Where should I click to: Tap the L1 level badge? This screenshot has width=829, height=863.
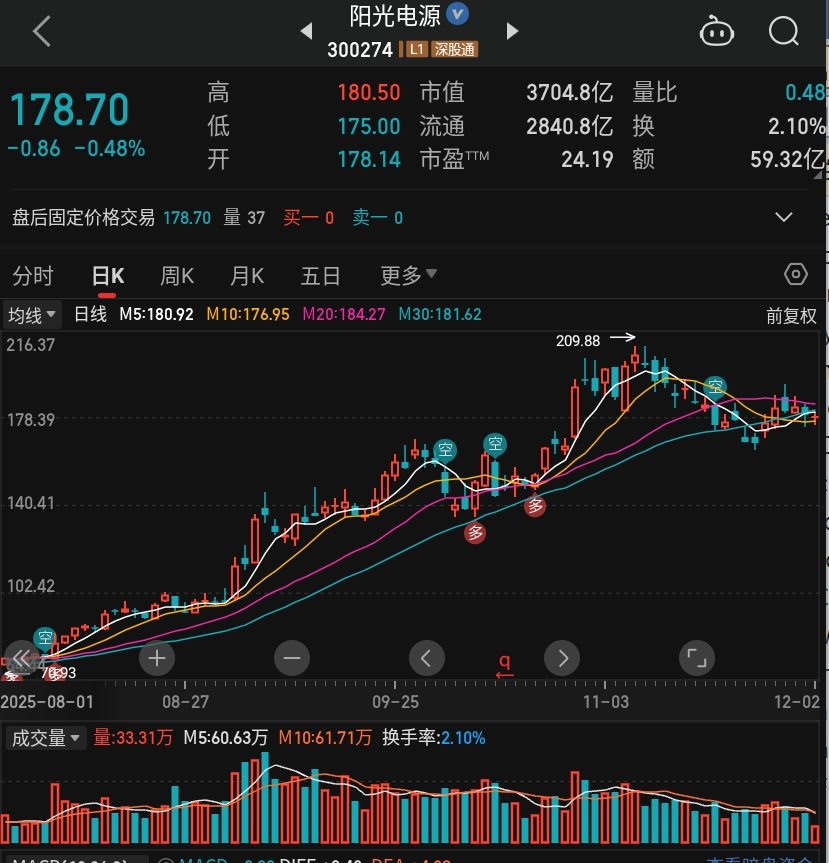click(417, 50)
